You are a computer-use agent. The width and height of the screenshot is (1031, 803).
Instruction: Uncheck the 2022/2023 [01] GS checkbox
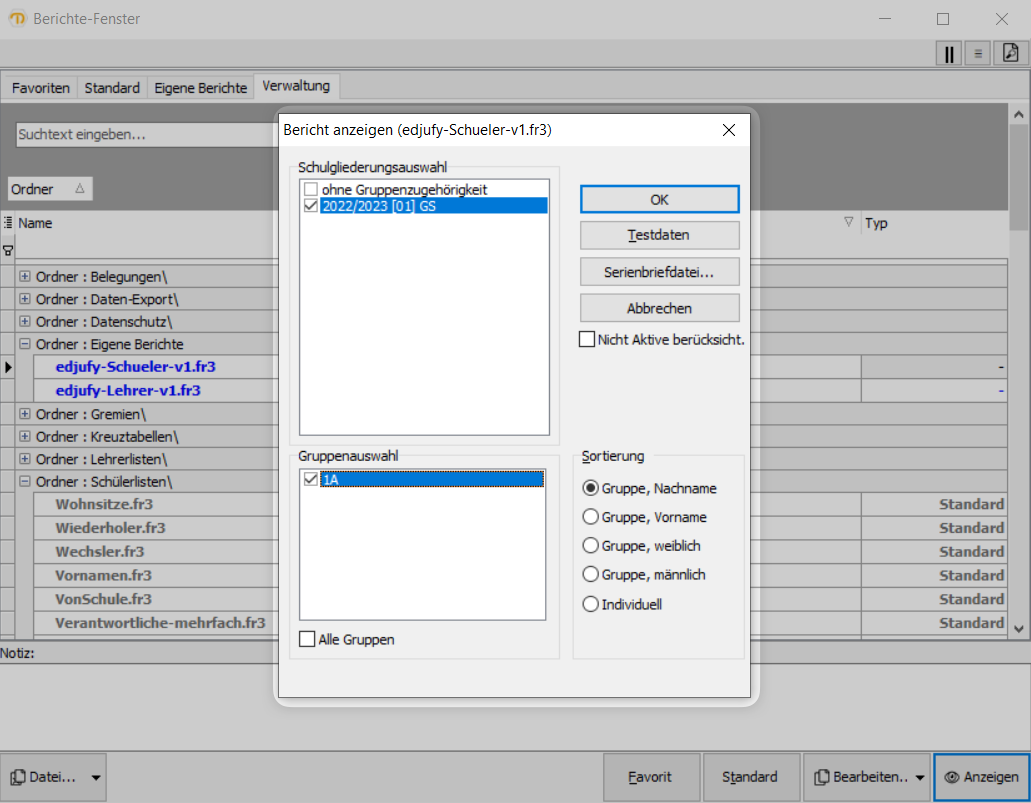(311, 205)
